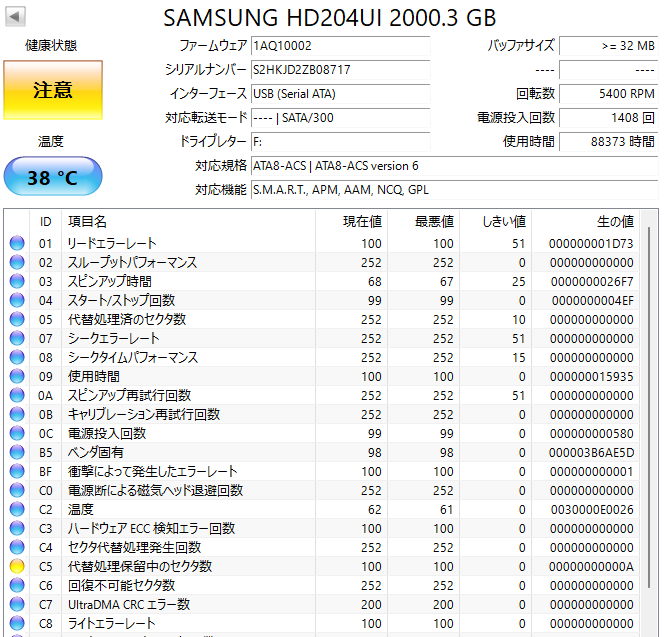Click the title SAMSUNG HD204UI 2000.3 GB
Viewport: 664px width, 637px height.
[x=329, y=18]
